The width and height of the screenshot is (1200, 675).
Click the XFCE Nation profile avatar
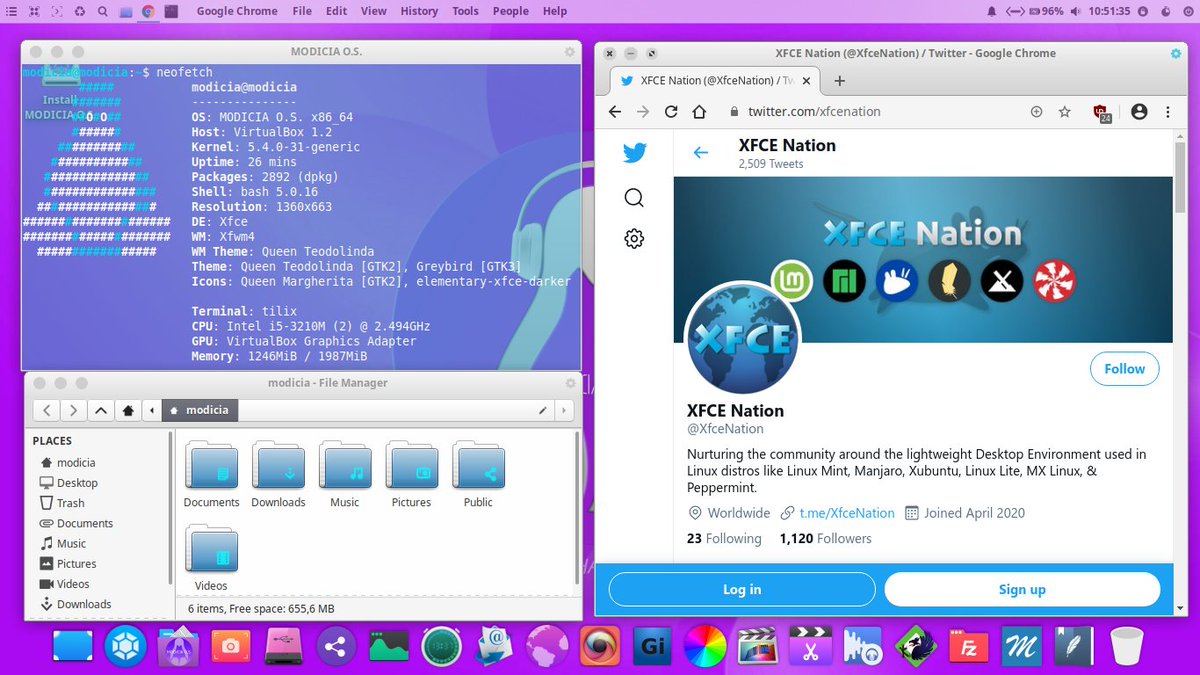click(742, 338)
